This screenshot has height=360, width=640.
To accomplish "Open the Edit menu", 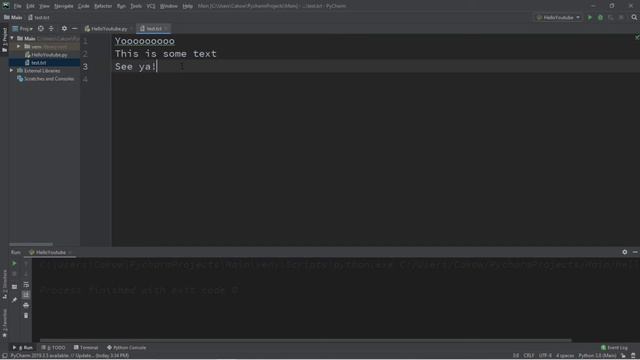I will 31,6.
